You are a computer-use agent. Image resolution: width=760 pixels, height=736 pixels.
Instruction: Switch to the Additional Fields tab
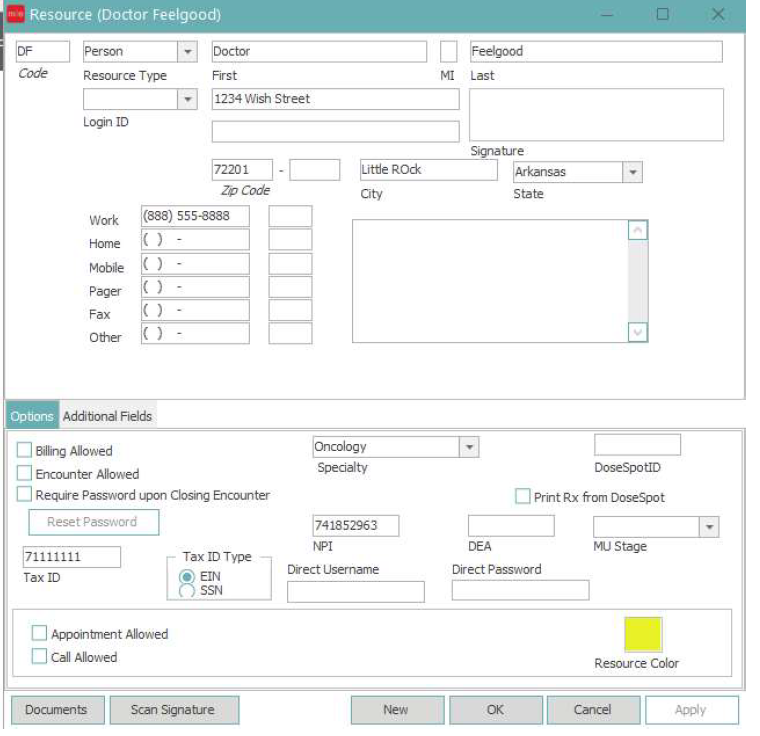[x=108, y=416]
